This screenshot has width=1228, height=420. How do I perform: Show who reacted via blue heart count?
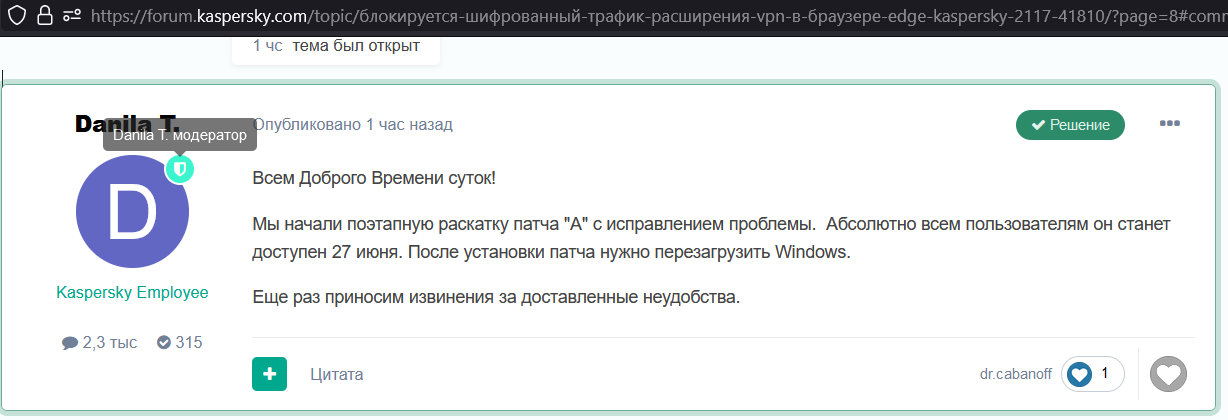[x=1092, y=374]
